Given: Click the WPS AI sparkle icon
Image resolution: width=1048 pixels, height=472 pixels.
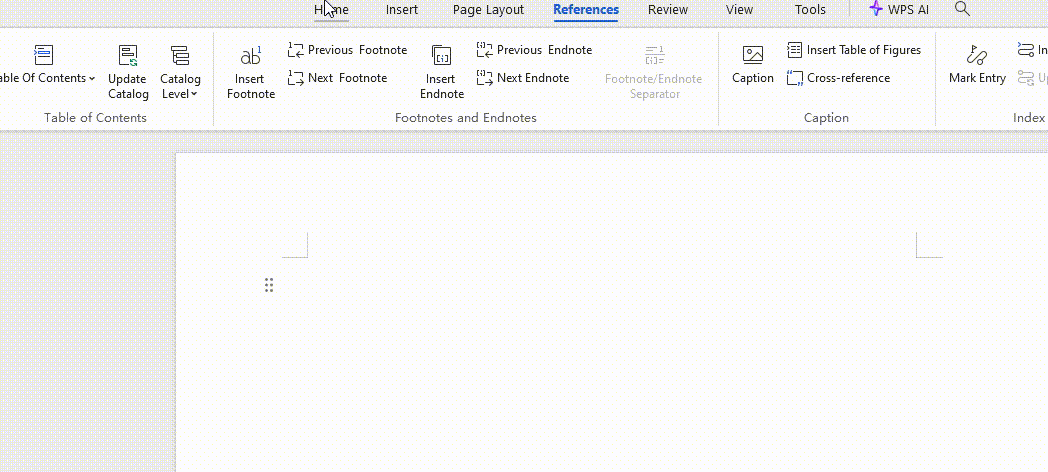Looking at the screenshot, I should point(876,9).
